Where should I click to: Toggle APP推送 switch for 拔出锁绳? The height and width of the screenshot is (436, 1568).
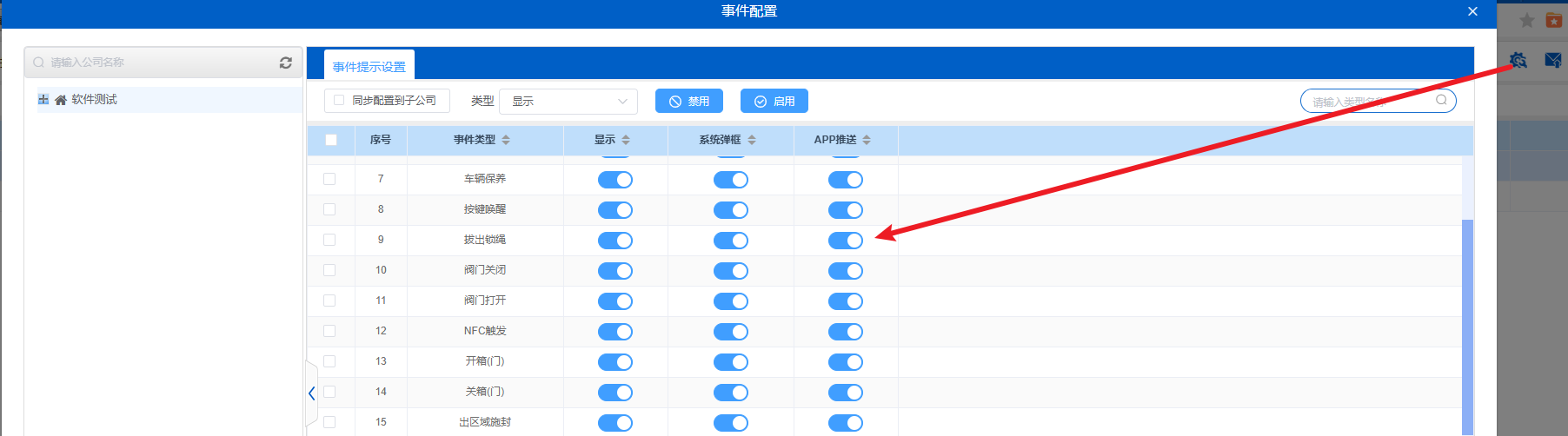pos(845,241)
